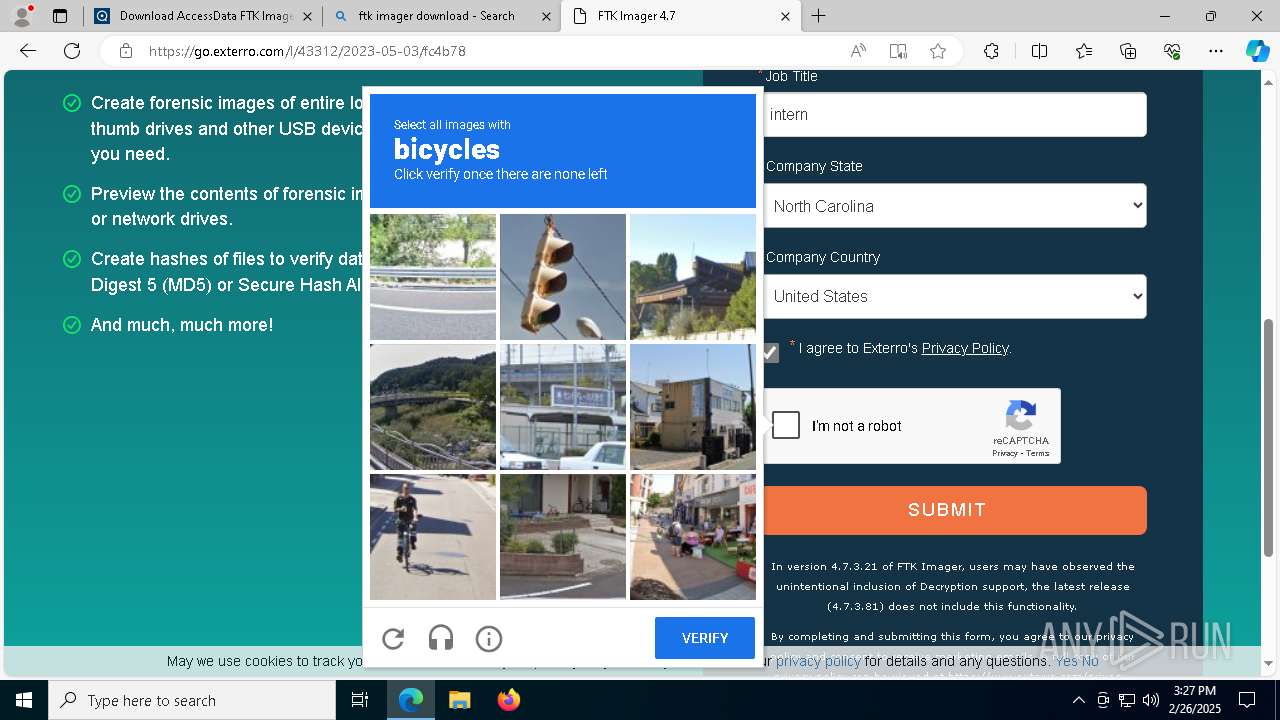Viewport: 1280px width, 720px height.
Task: View site information lock icon
Action: [x=126, y=51]
